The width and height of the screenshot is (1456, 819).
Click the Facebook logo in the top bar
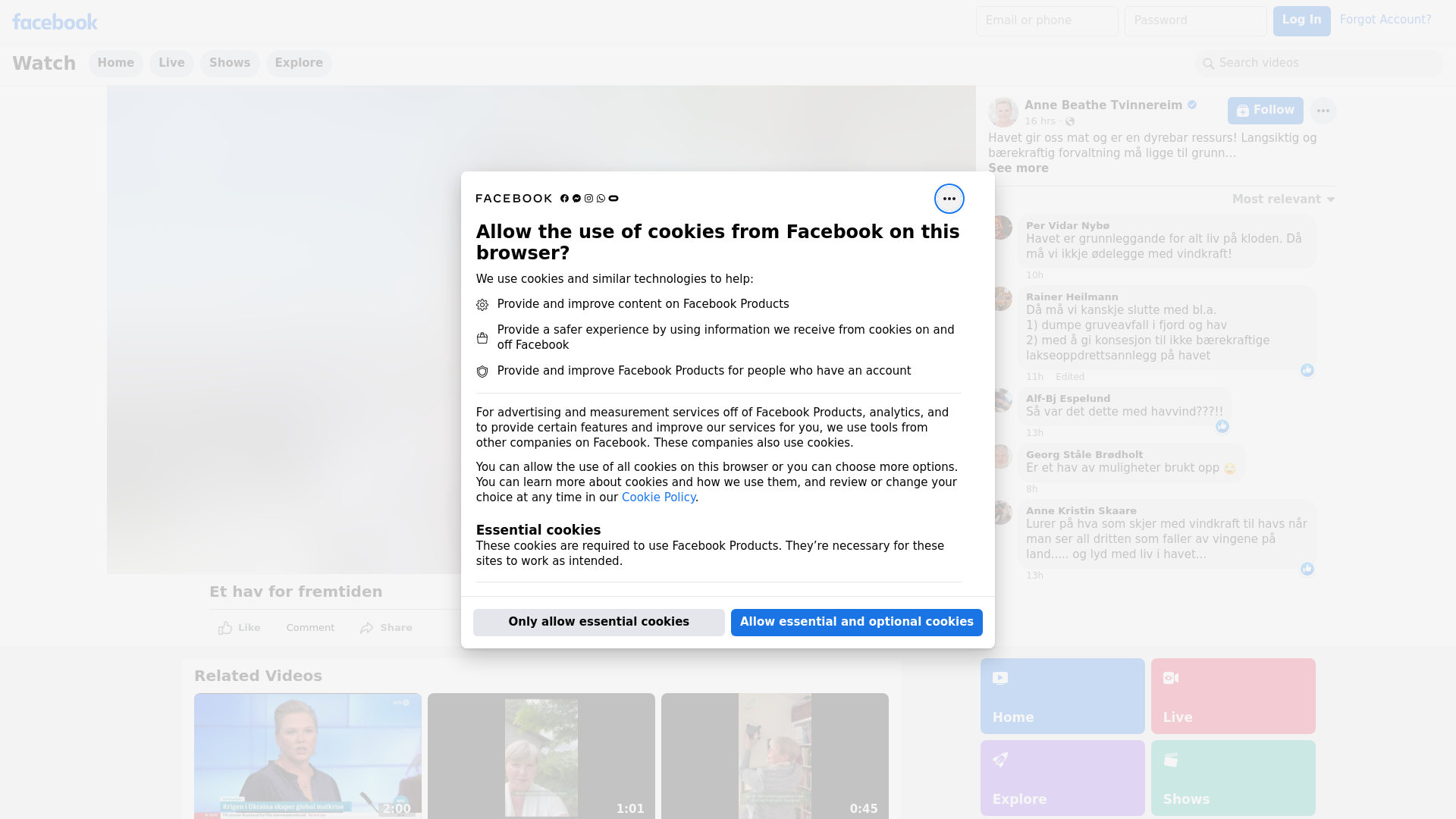tap(55, 22)
